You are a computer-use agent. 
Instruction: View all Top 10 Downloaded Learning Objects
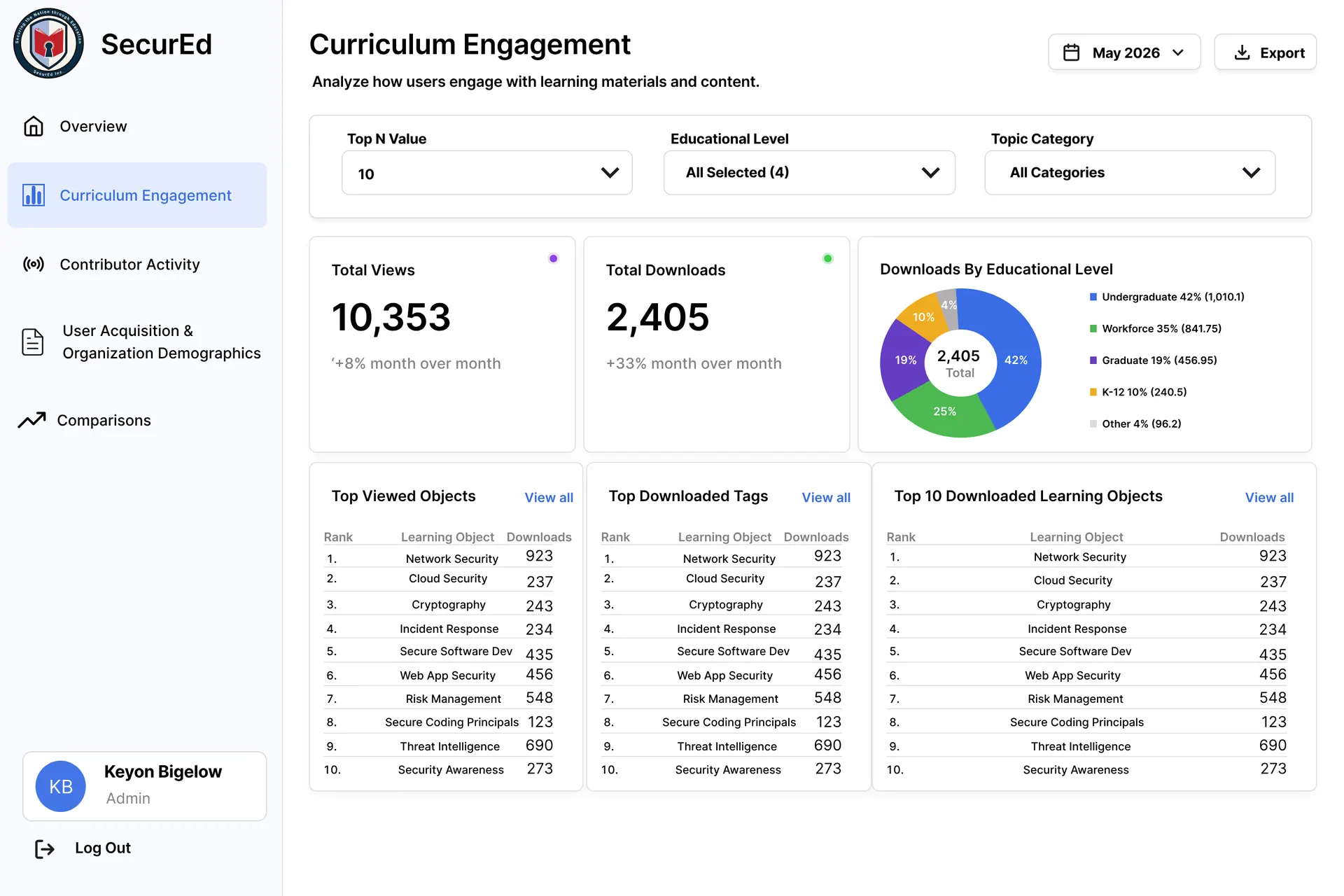tap(1269, 497)
